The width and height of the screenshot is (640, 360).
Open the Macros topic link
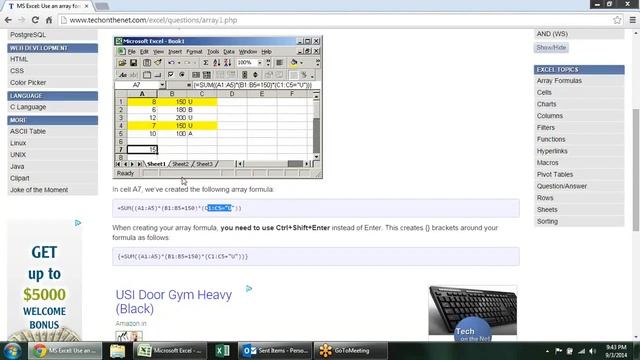point(547,163)
